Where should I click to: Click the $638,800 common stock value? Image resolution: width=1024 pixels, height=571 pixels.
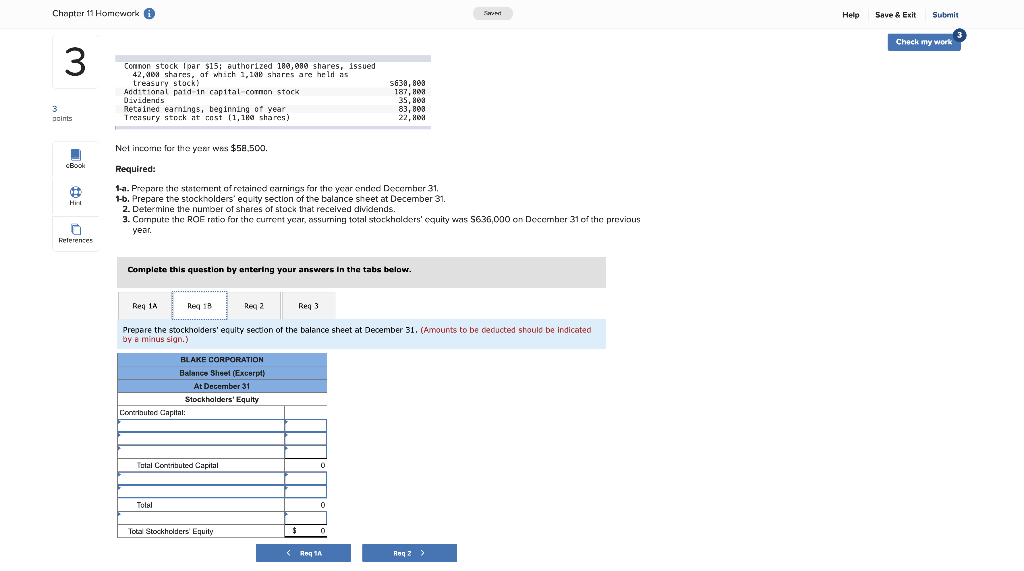click(x=408, y=84)
